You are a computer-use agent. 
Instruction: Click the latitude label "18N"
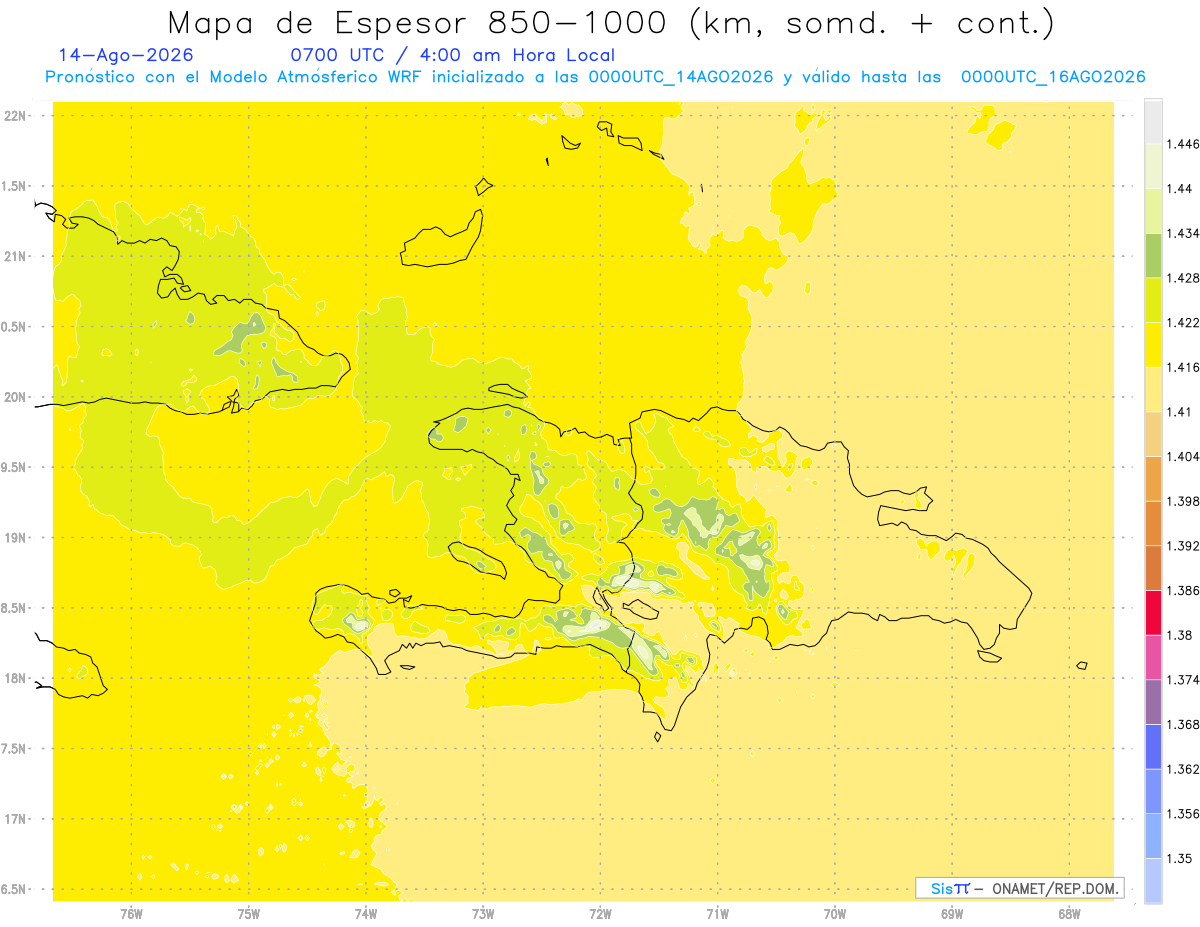[15, 679]
